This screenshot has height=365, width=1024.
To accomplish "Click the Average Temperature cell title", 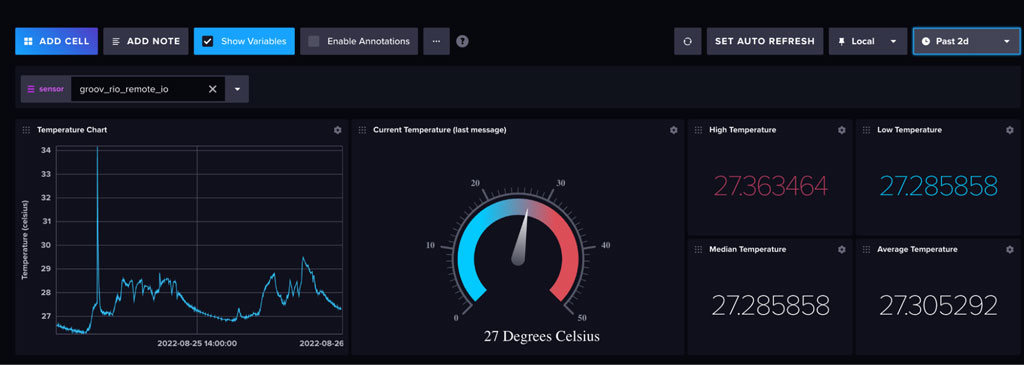I will (x=917, y=249).
